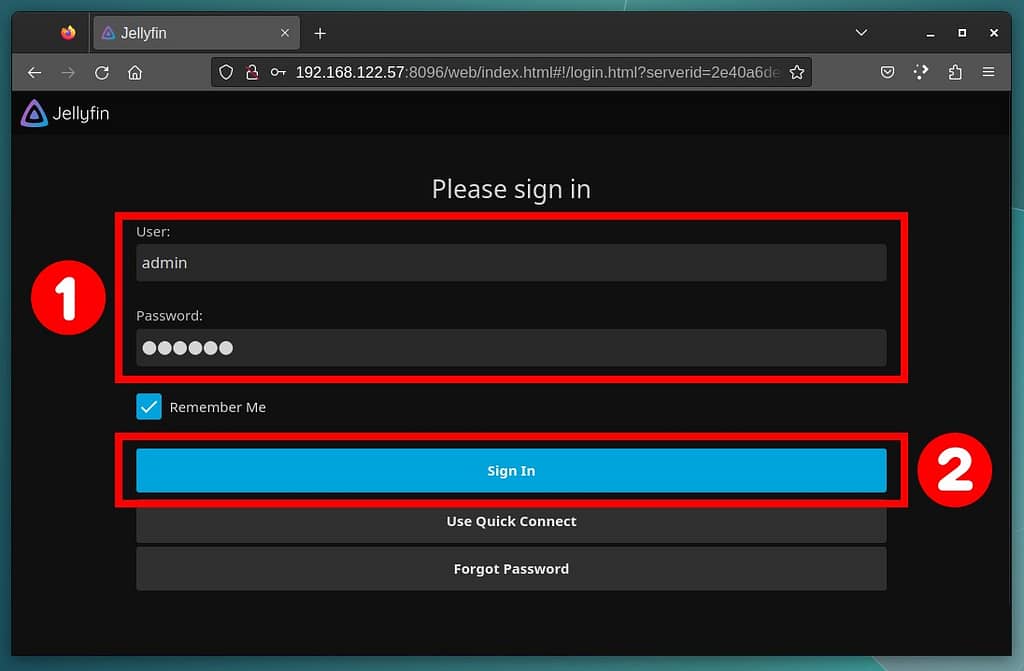Bookmark this page with the star icon
Screen dimensions: 1024x671
coord(796,73)
